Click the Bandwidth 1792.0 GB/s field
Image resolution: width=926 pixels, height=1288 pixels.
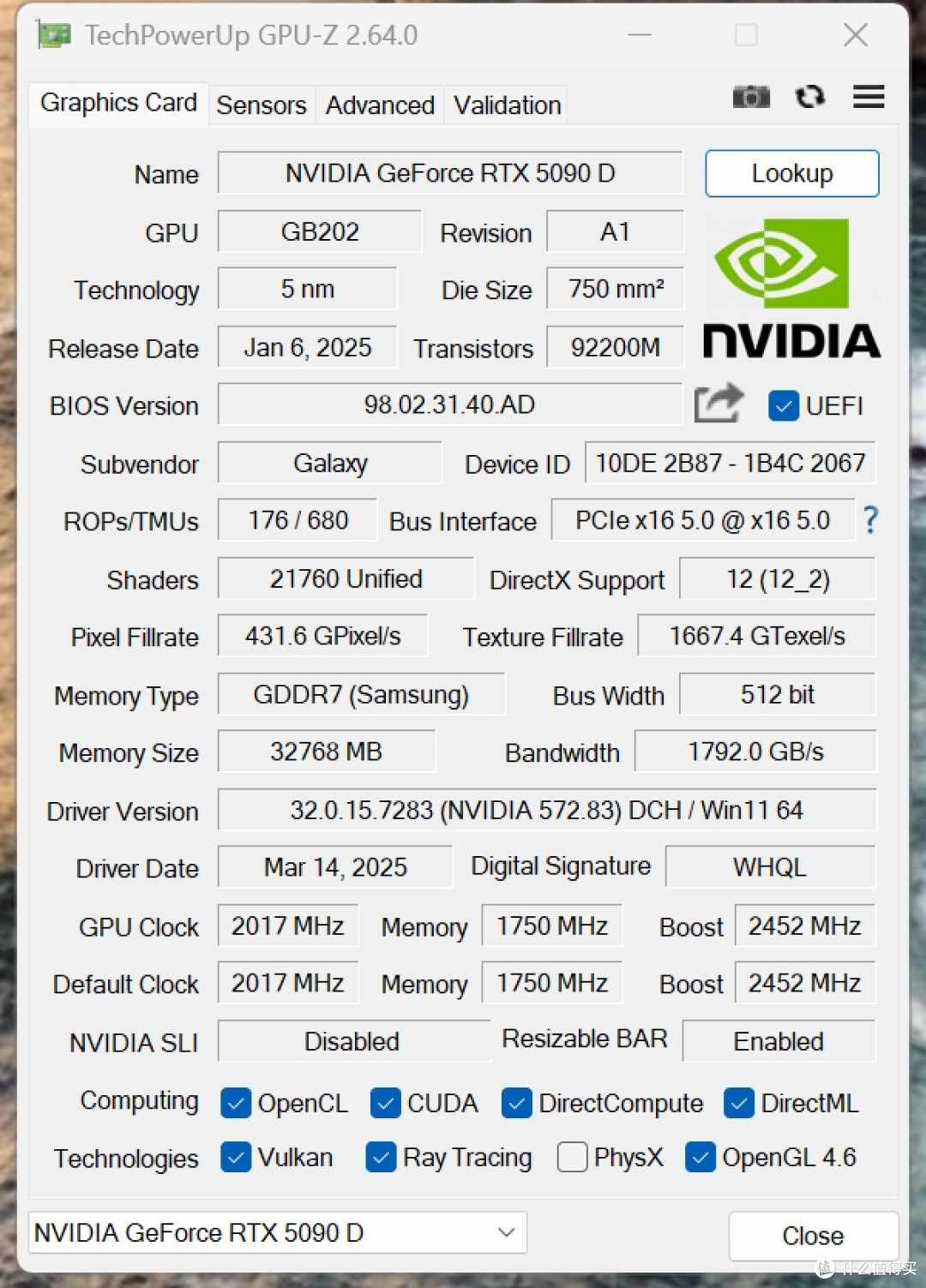pos(755,752)
